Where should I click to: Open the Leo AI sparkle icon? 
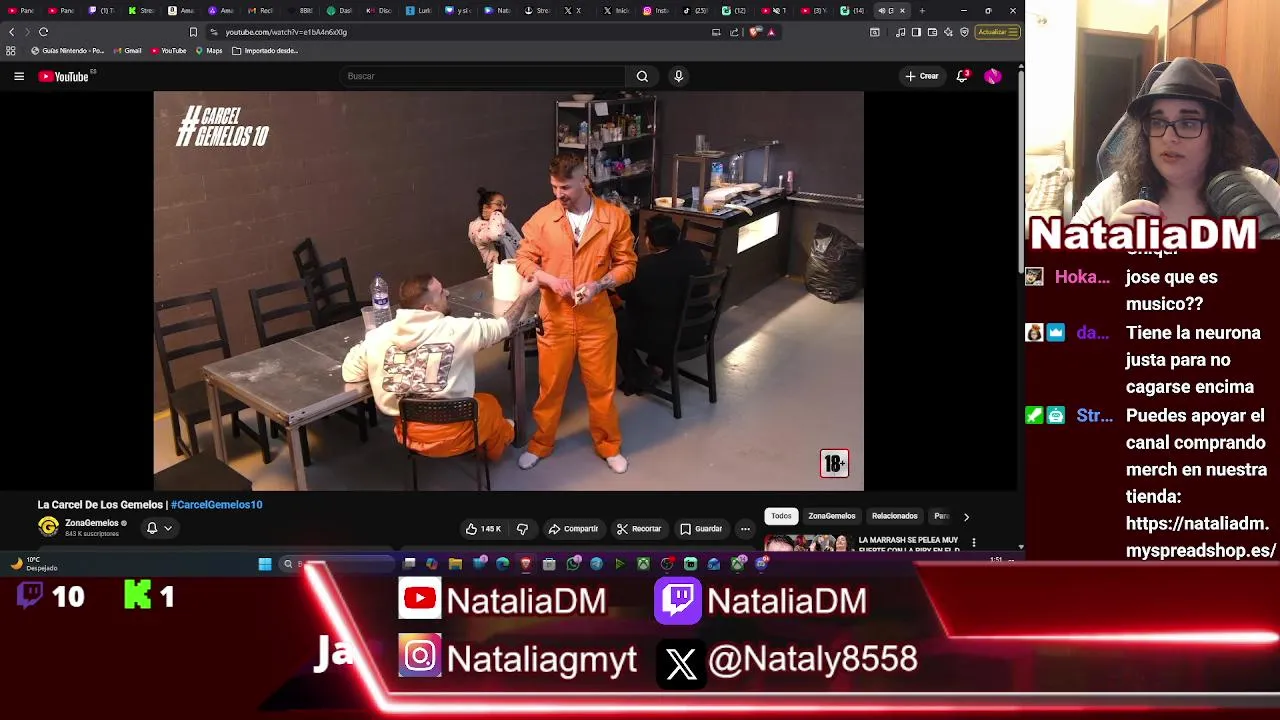click(948, 32)
